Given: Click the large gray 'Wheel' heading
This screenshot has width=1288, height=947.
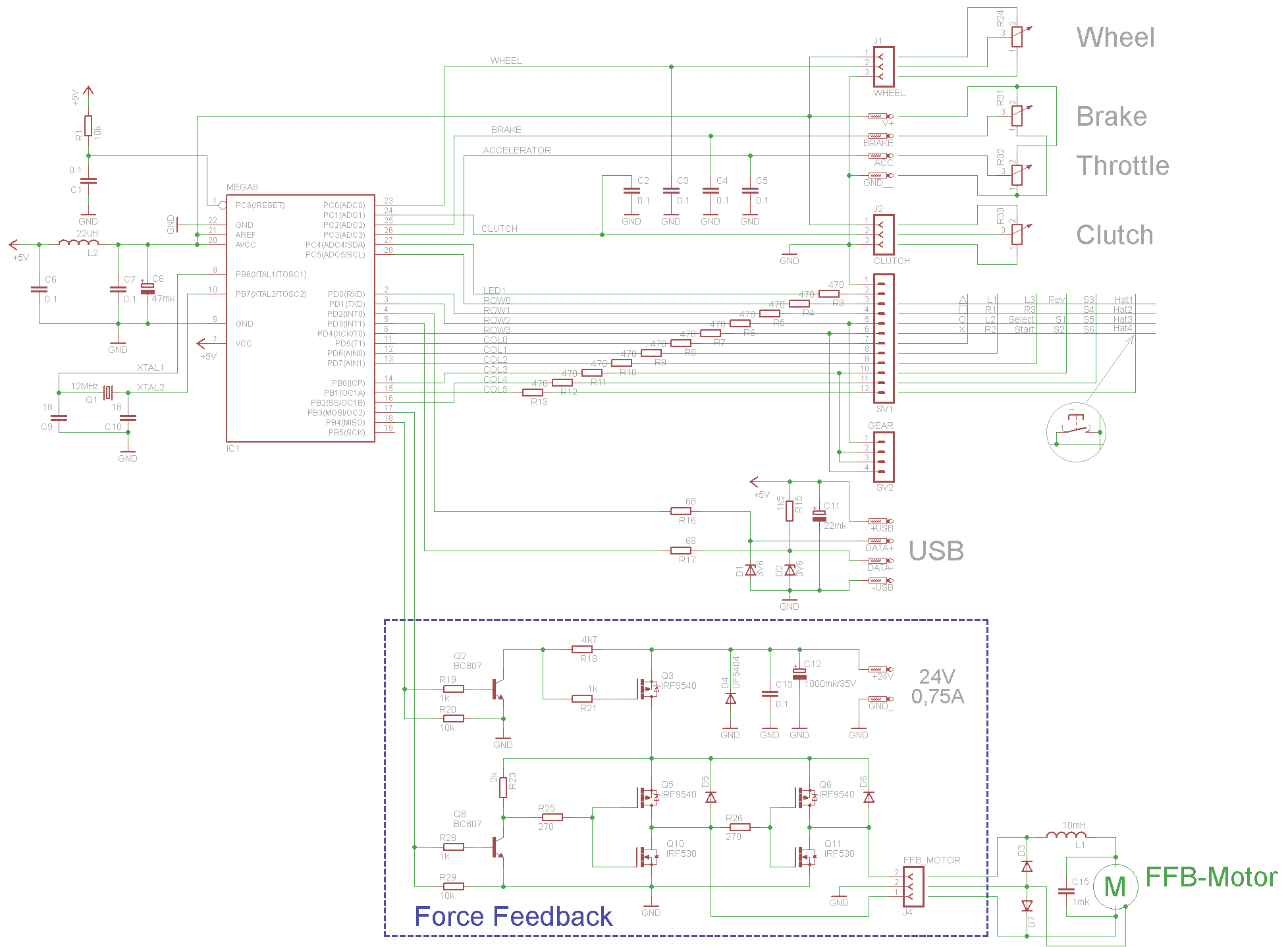Looking at the screenshot, I should click(x=1115, y=38).
